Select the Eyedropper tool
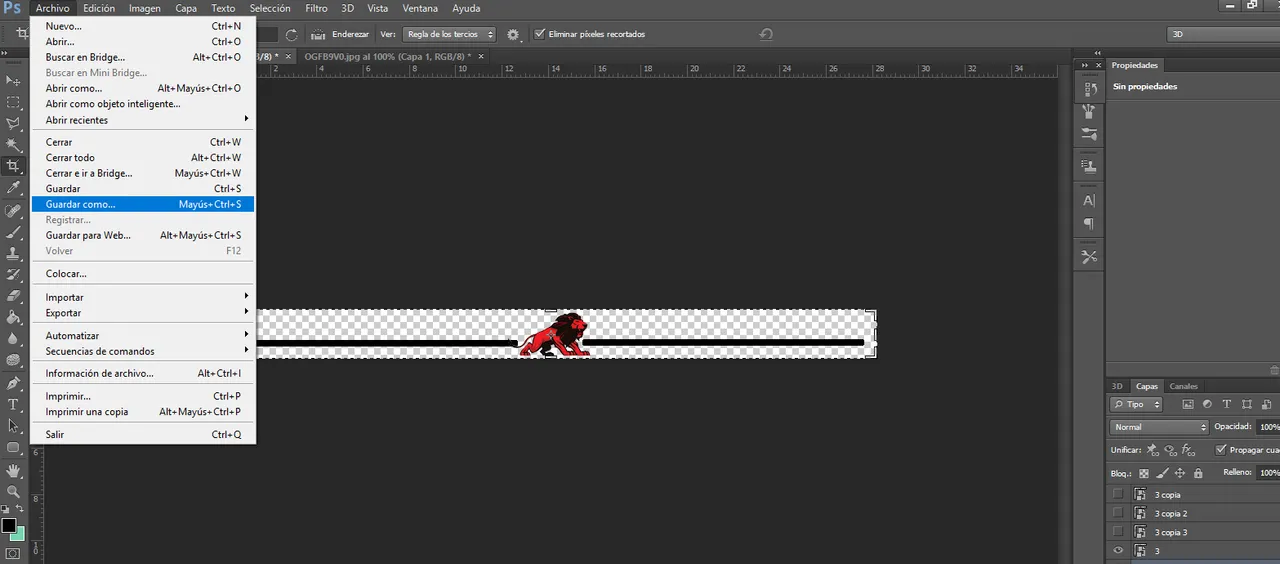Image resolution: width=1280 pixels, height=564 pixels. (13, 188)
